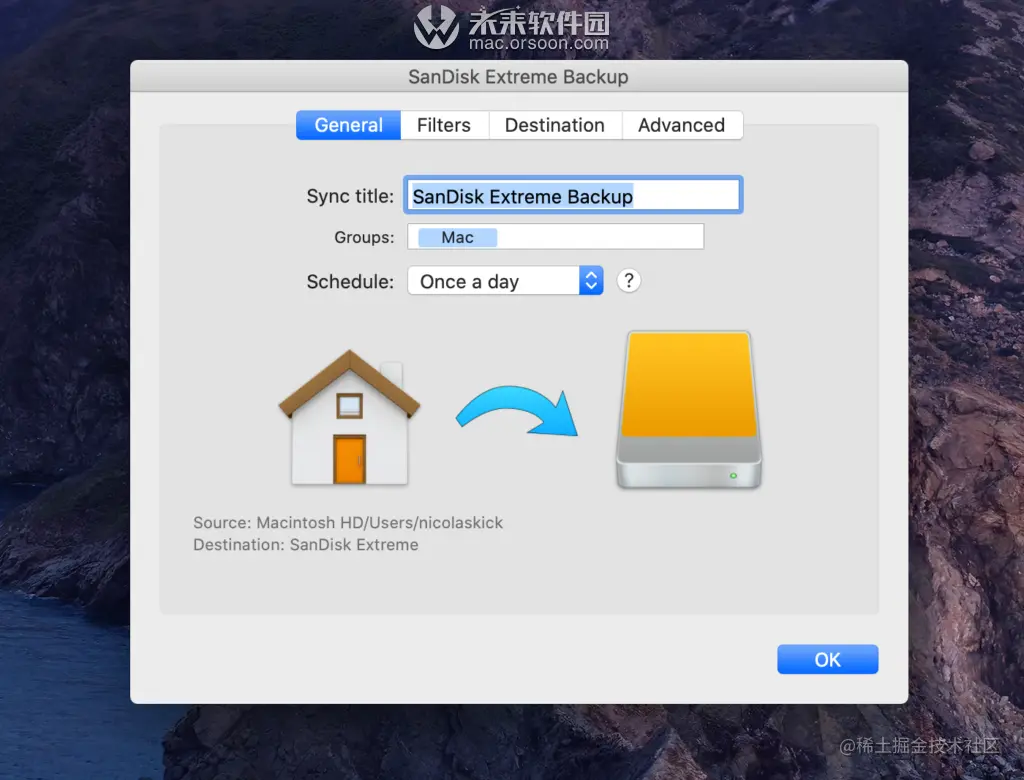
Task: Click the Schedule help question mark button
Action: tap(628, 281)
